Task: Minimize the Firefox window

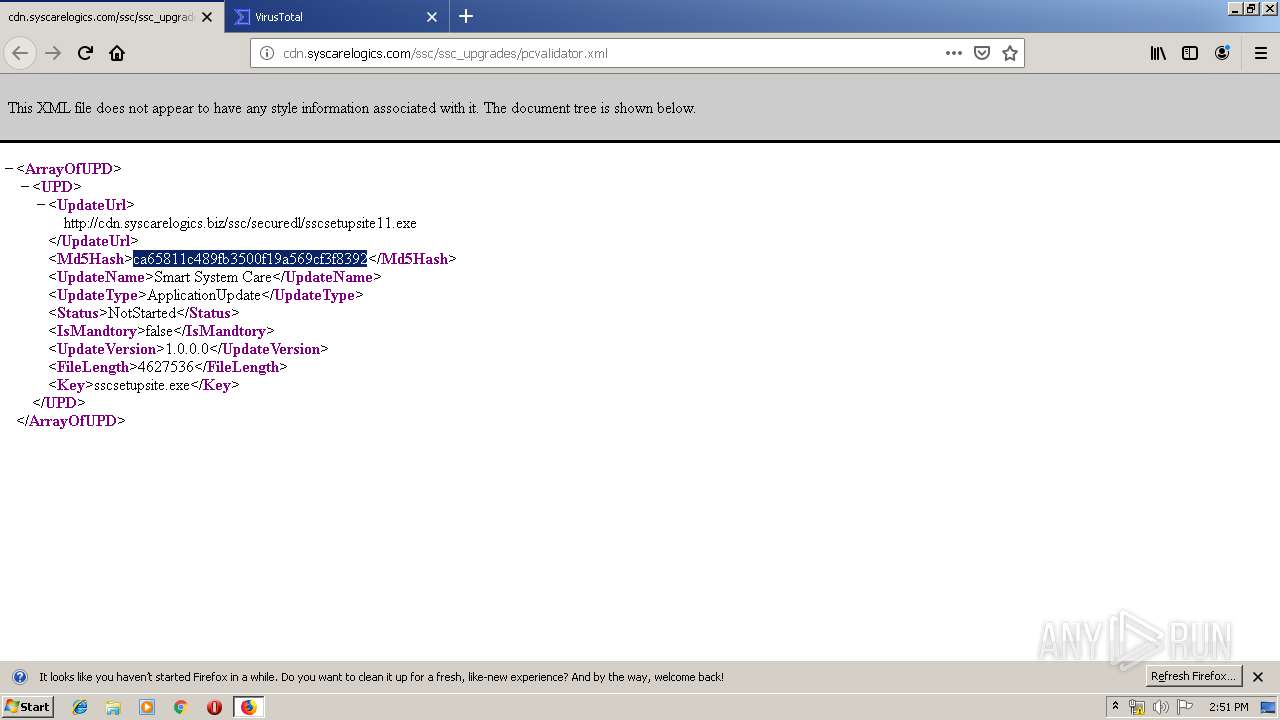Action: point(1235,8)
